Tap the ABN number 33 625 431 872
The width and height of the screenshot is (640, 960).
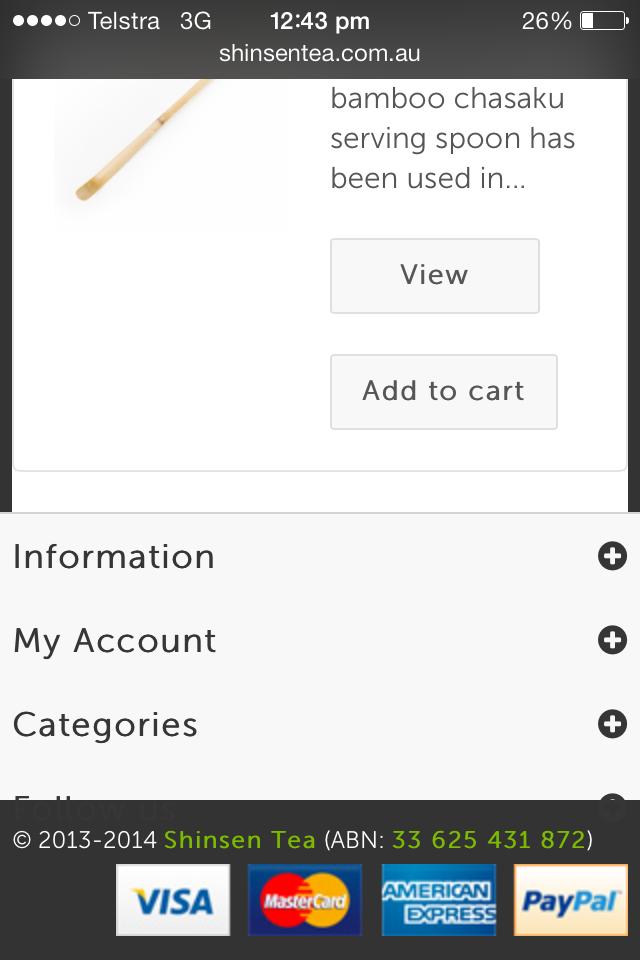click(x=489, y=839)
